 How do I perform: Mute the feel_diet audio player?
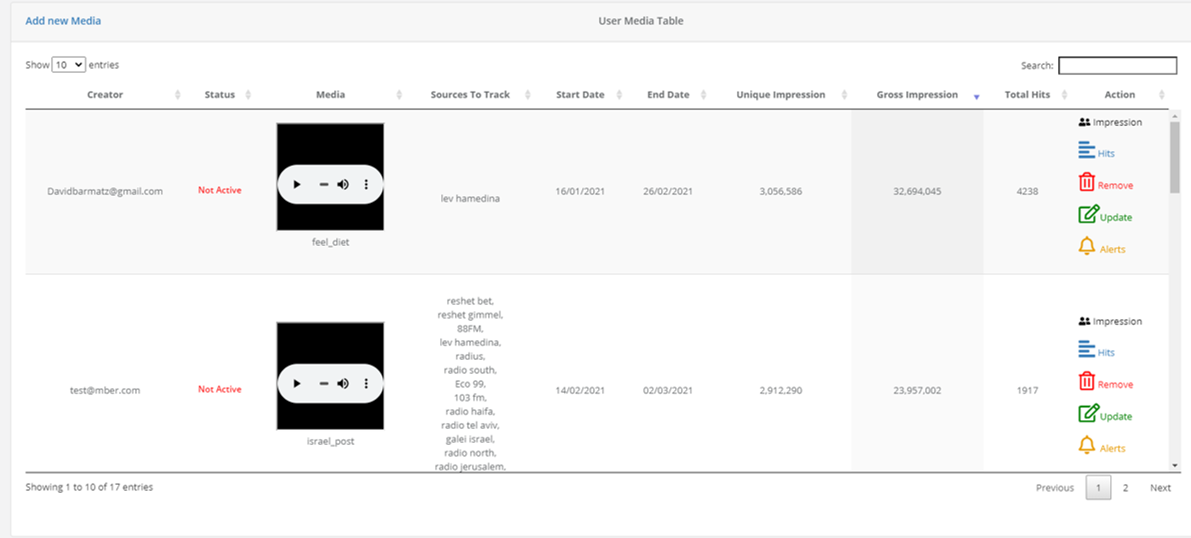(343, 184)
